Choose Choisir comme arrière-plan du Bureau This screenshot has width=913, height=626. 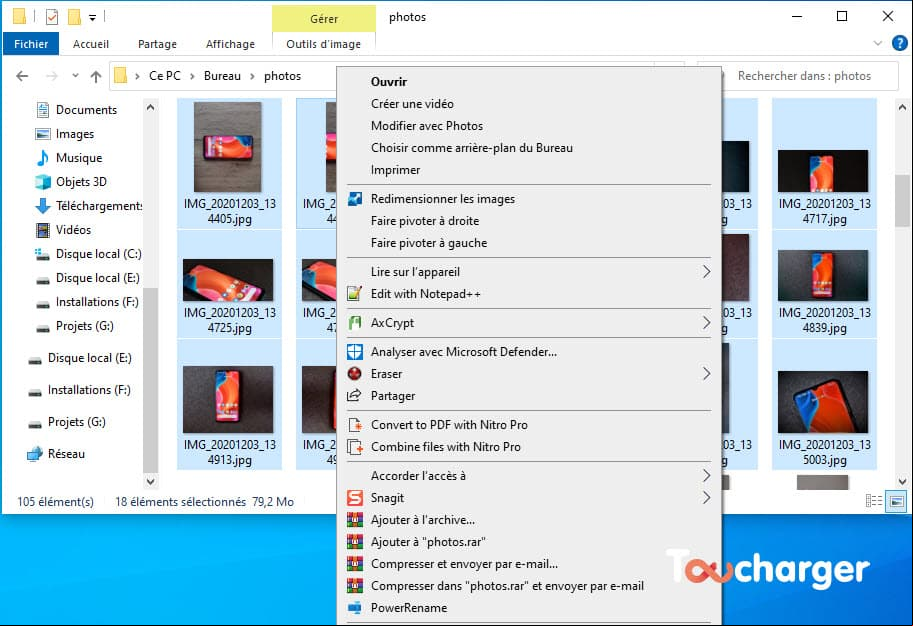click(x=529, y=148)
